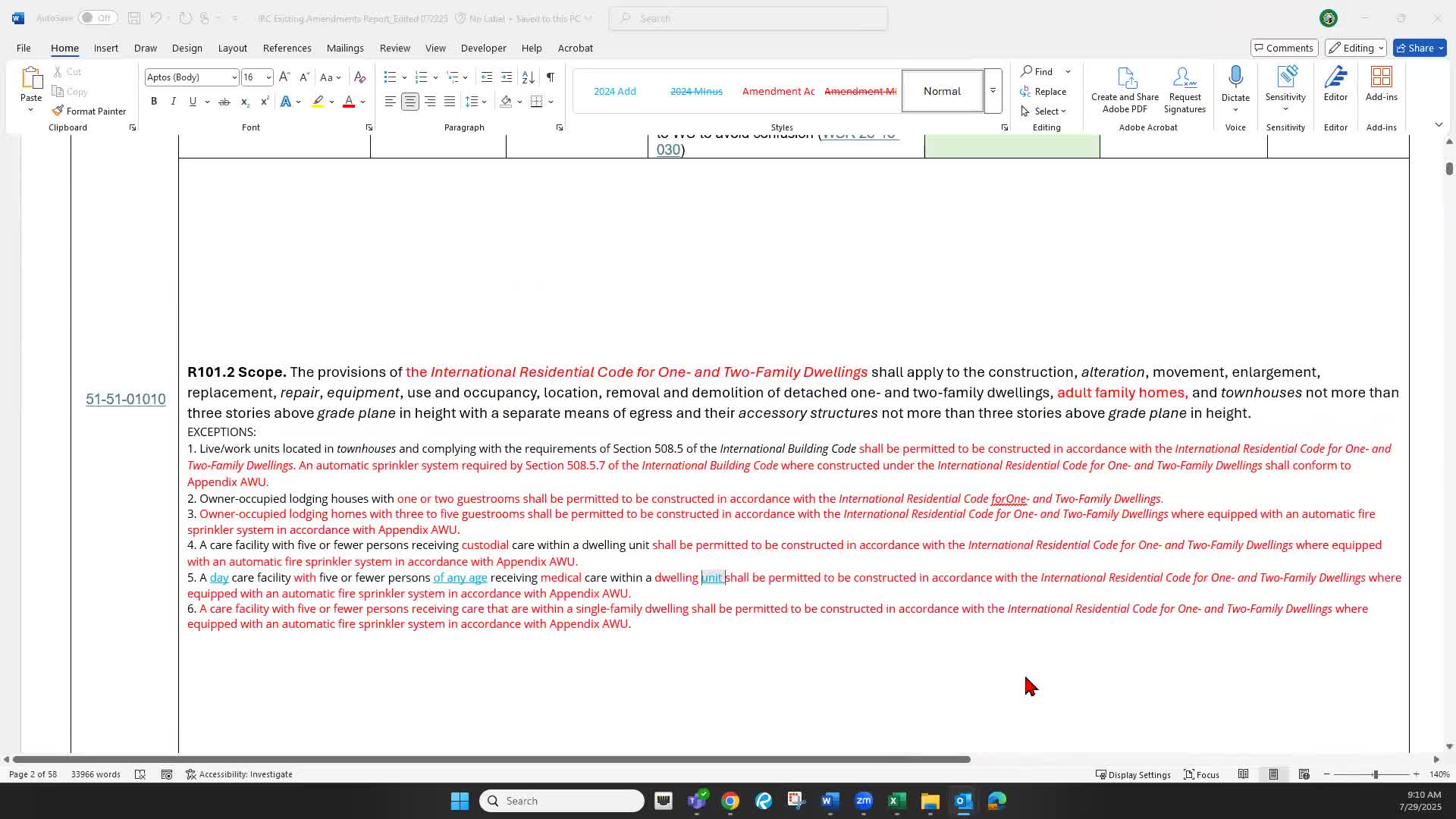Open the Editor pen icon
This screenshot has width=1456, height=819.
(1335, 77)
